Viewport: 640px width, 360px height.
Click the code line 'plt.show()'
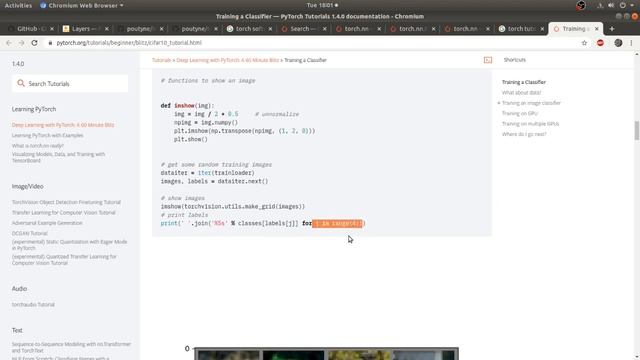191,139
